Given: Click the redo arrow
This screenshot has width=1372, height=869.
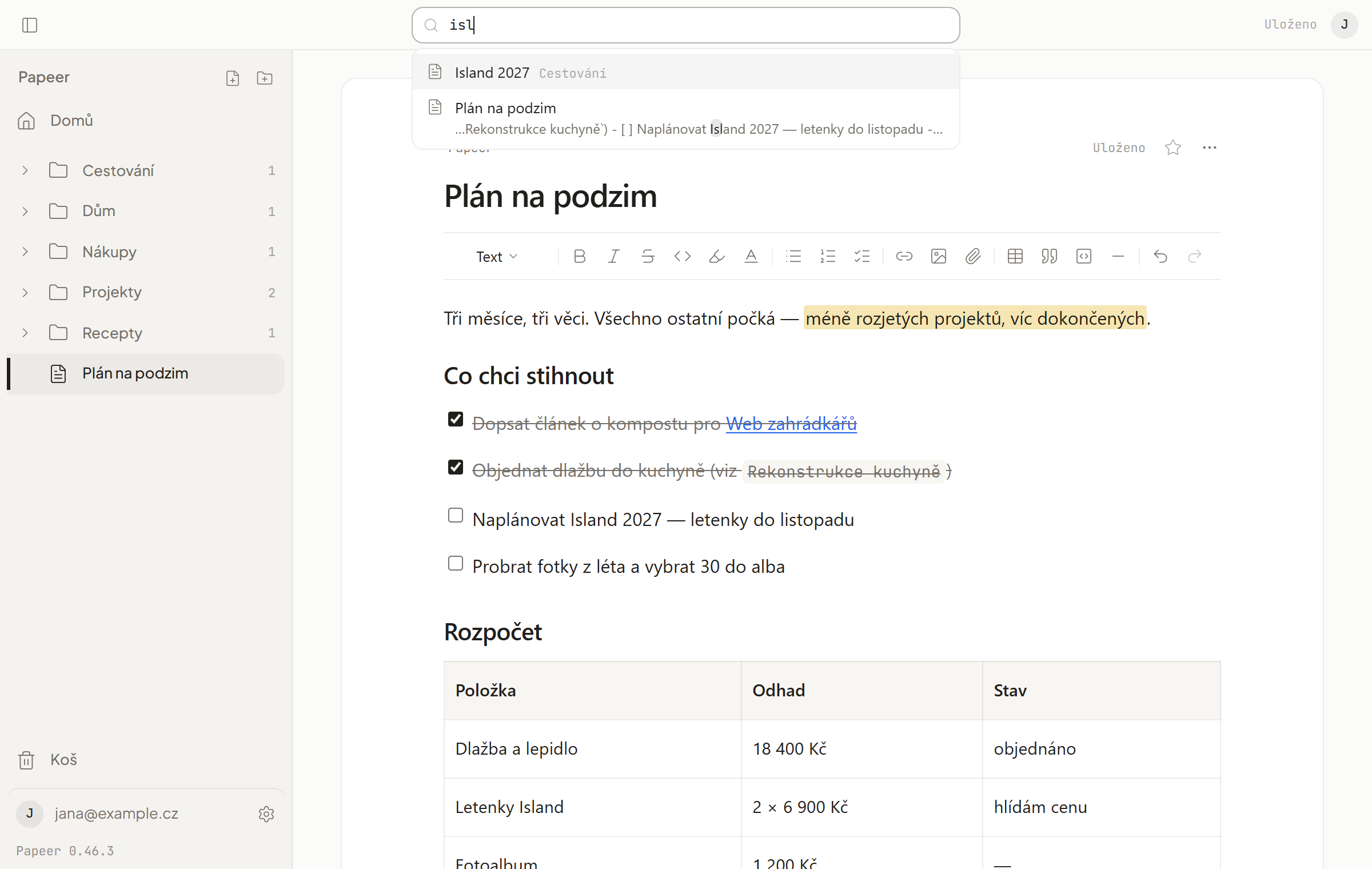Looking at the screenshot, I should [1195, 257].
